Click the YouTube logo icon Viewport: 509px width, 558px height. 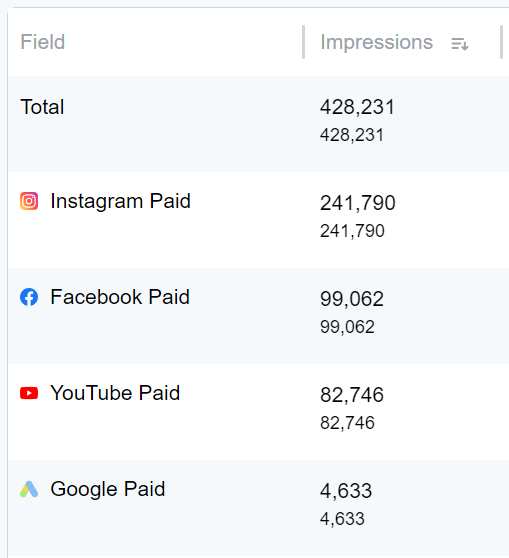(29, 393)
